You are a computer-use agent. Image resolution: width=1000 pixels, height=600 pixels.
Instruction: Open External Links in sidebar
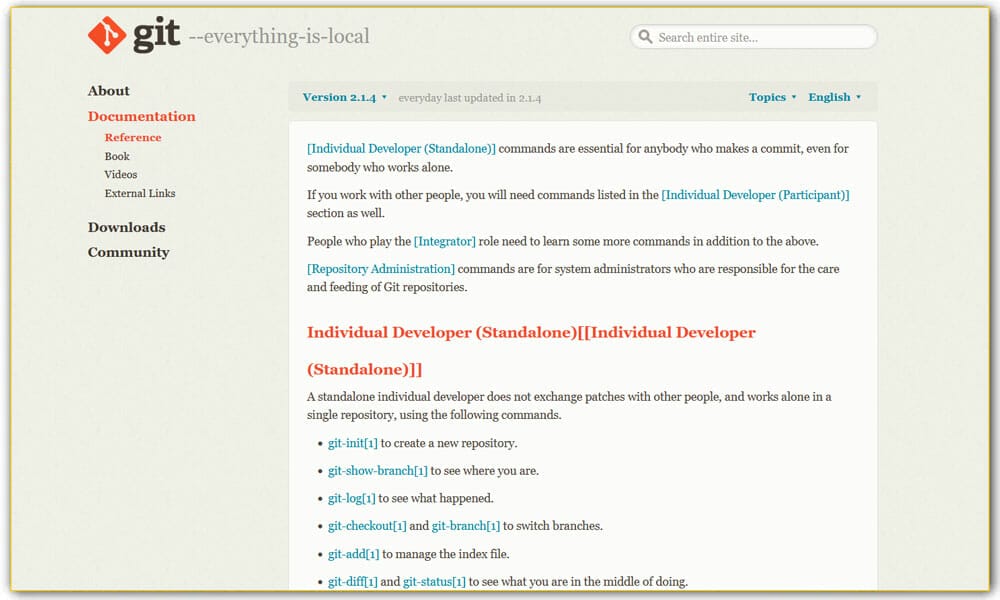click(139, 193)
